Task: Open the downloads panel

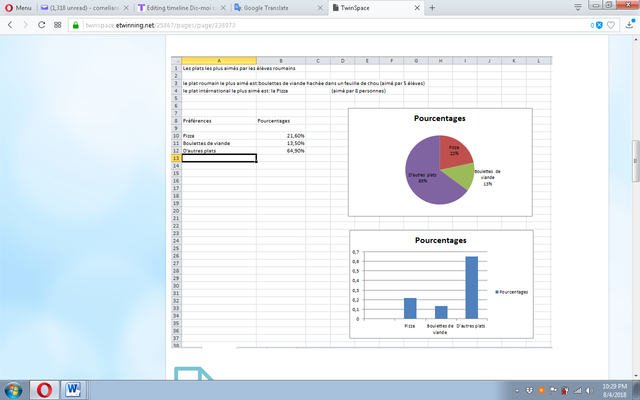Action: (630, 25)
